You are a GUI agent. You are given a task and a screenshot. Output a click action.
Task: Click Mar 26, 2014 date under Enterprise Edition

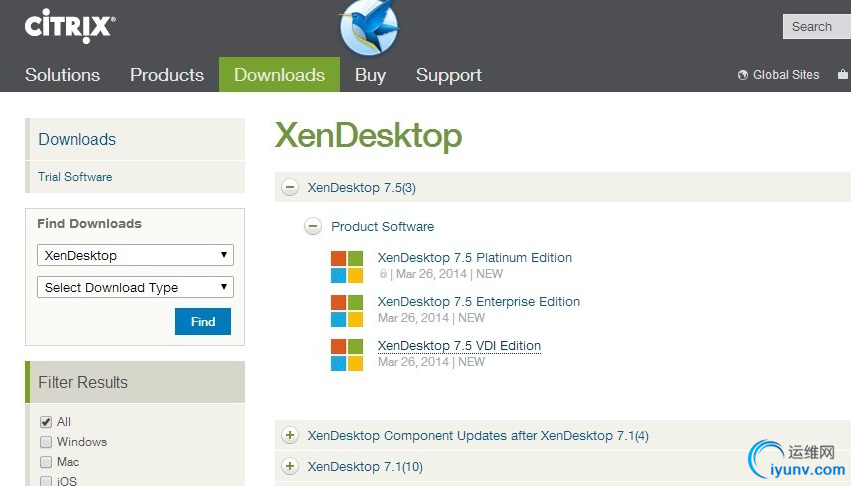[x=413, y=318]
